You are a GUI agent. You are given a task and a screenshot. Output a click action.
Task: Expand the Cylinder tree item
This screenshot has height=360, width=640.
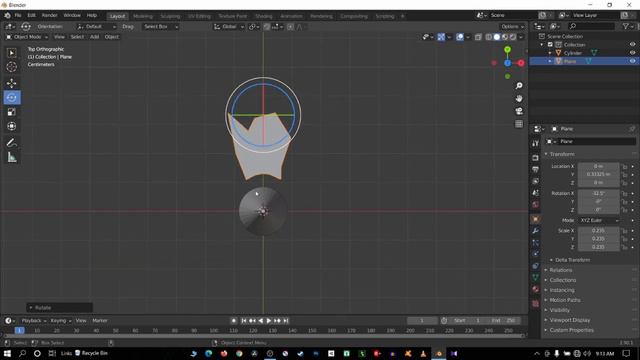pos(550,53)
